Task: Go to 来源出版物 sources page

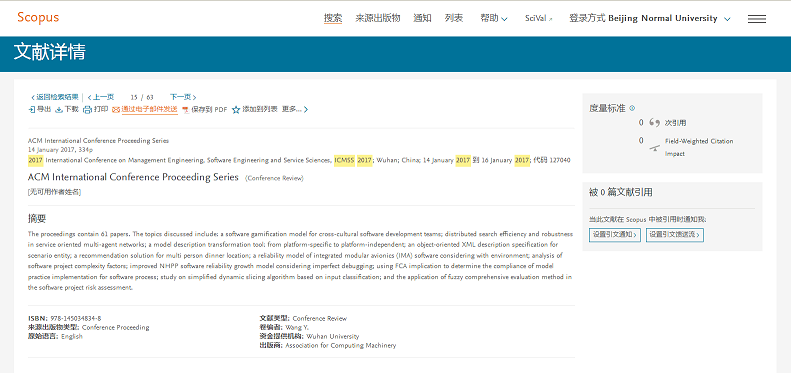Action: [378, 19]
